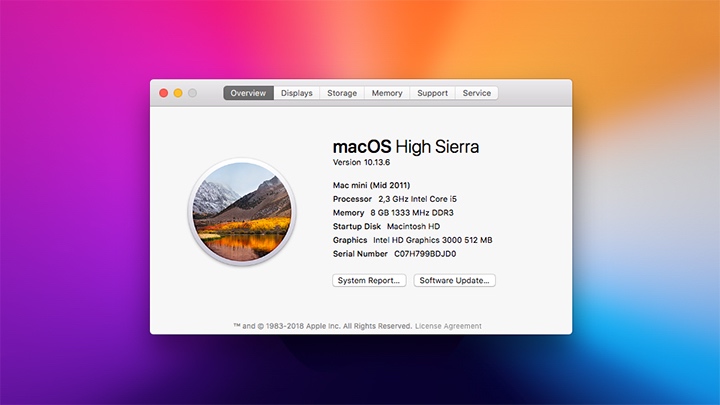Switch to the Service tab

(477, 93)
